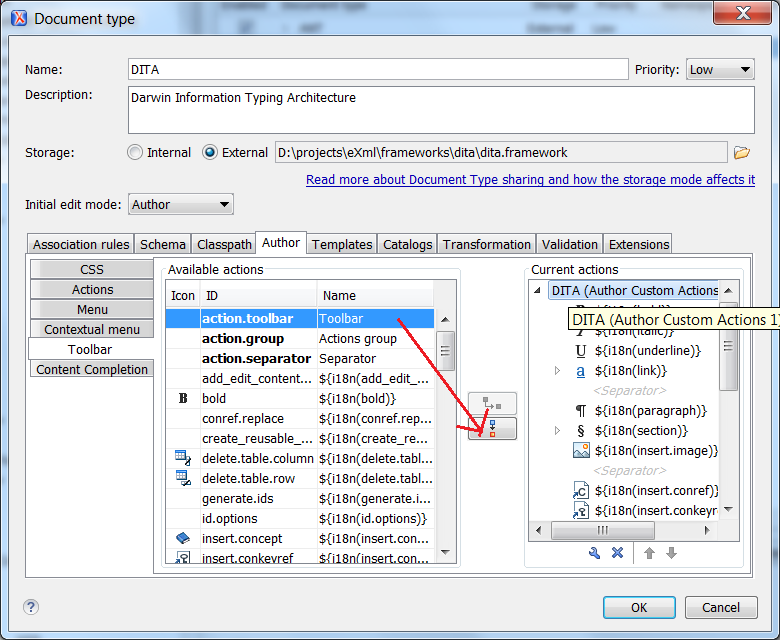Image resolution: width=780 pixels, height=640 pixels.
Task: Click the add as sibling action button
Action: 492,428
